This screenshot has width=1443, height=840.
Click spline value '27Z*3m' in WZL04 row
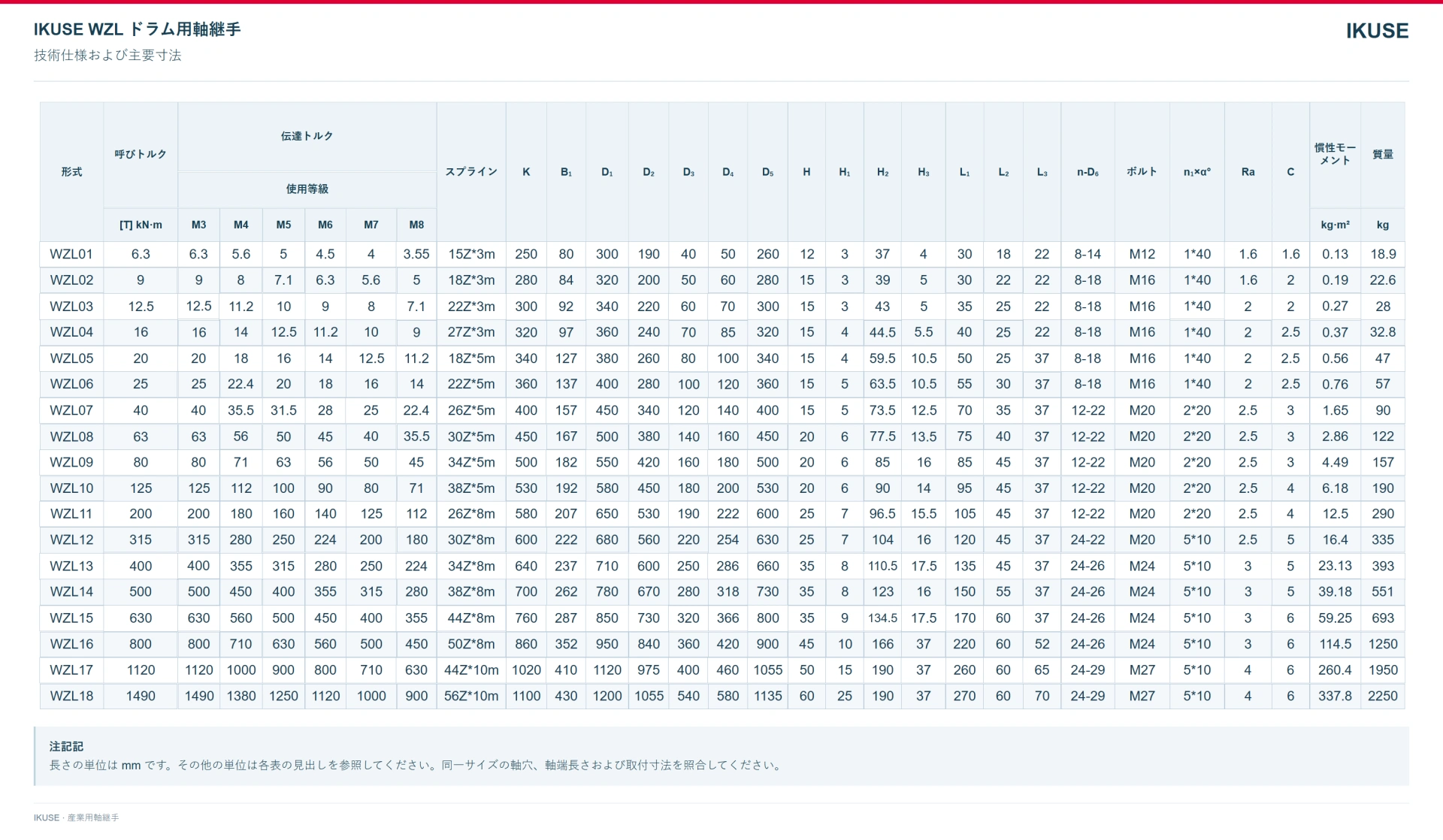pos(471,332)
